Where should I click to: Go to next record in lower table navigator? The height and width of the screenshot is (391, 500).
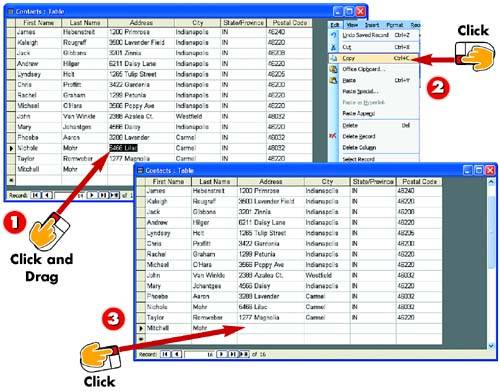[x=222, y=354]
